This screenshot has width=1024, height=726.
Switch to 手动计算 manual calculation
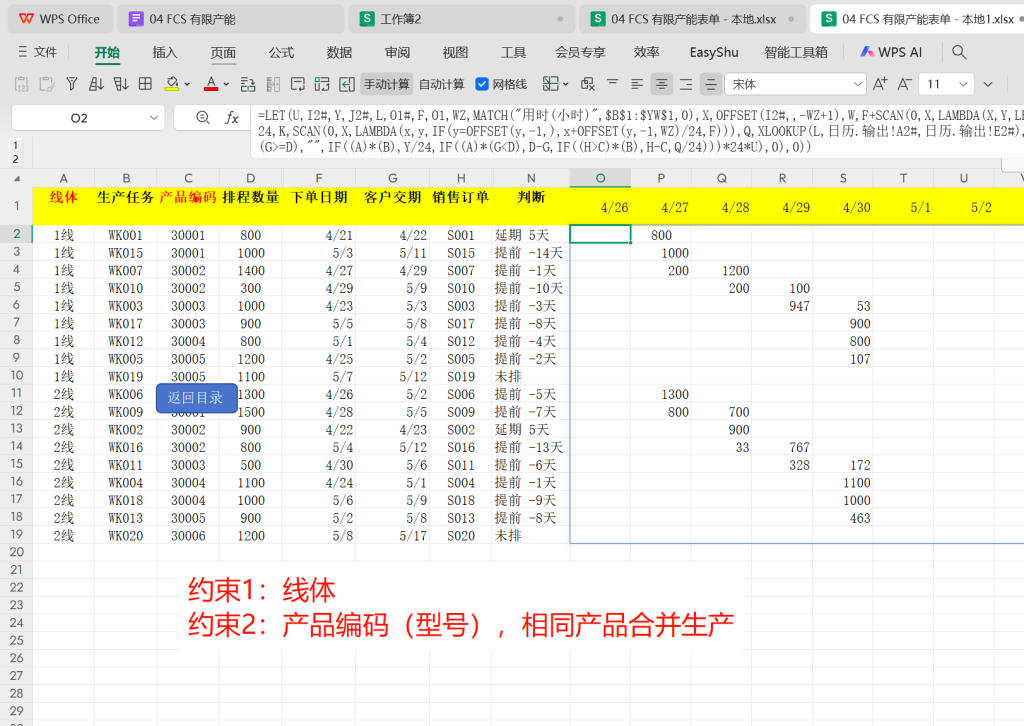(387, 84)
